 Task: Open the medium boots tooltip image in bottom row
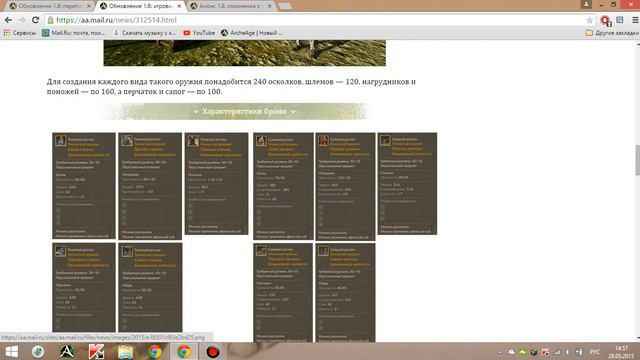(x=345, y=292)
